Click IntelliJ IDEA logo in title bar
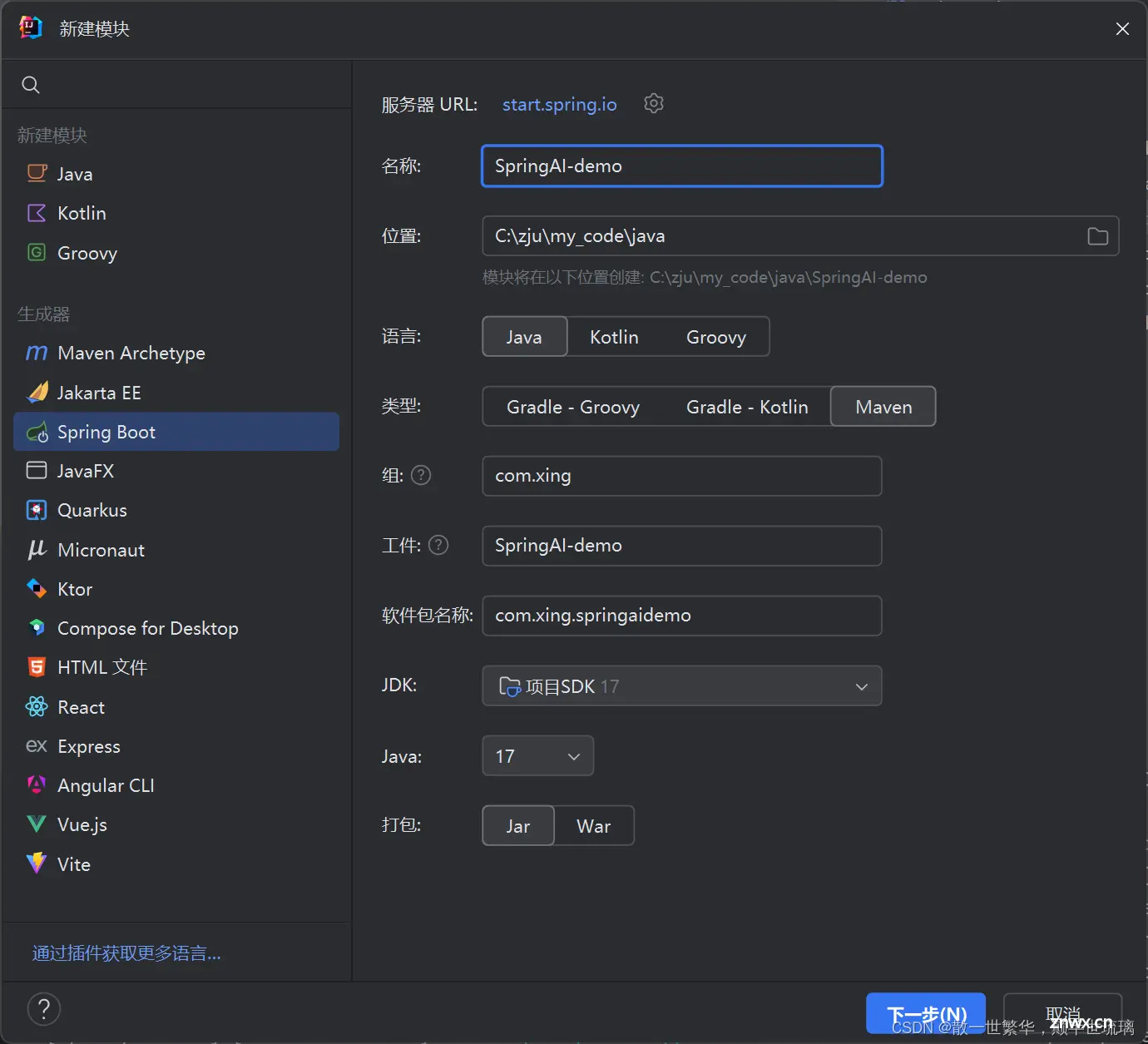The width and height of the screenshot is (1148, 1044). tap(30, 27)
